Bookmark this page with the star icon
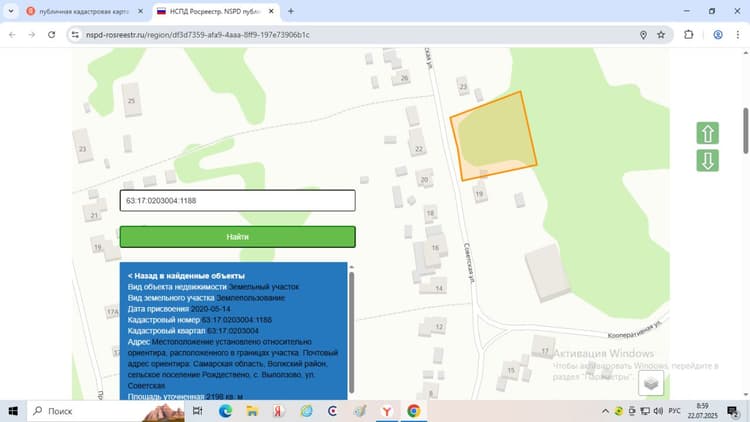This screenshot has width=750, height=422. point(661,35)
